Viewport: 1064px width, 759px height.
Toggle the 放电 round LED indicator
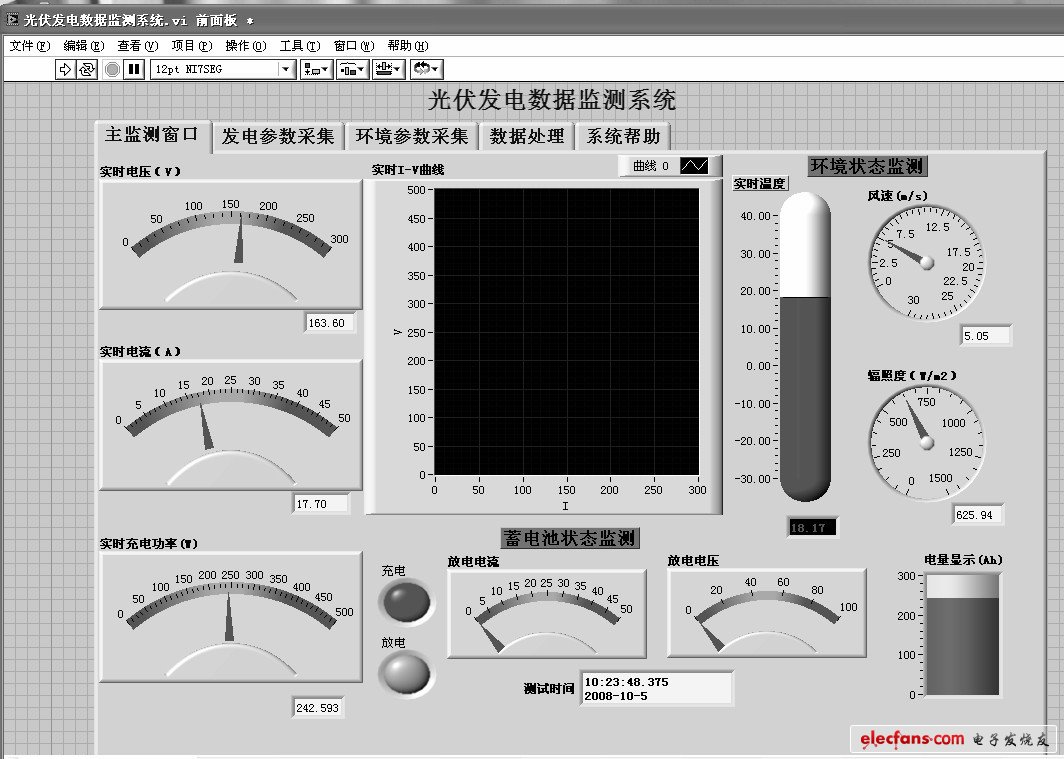point(406,672)
